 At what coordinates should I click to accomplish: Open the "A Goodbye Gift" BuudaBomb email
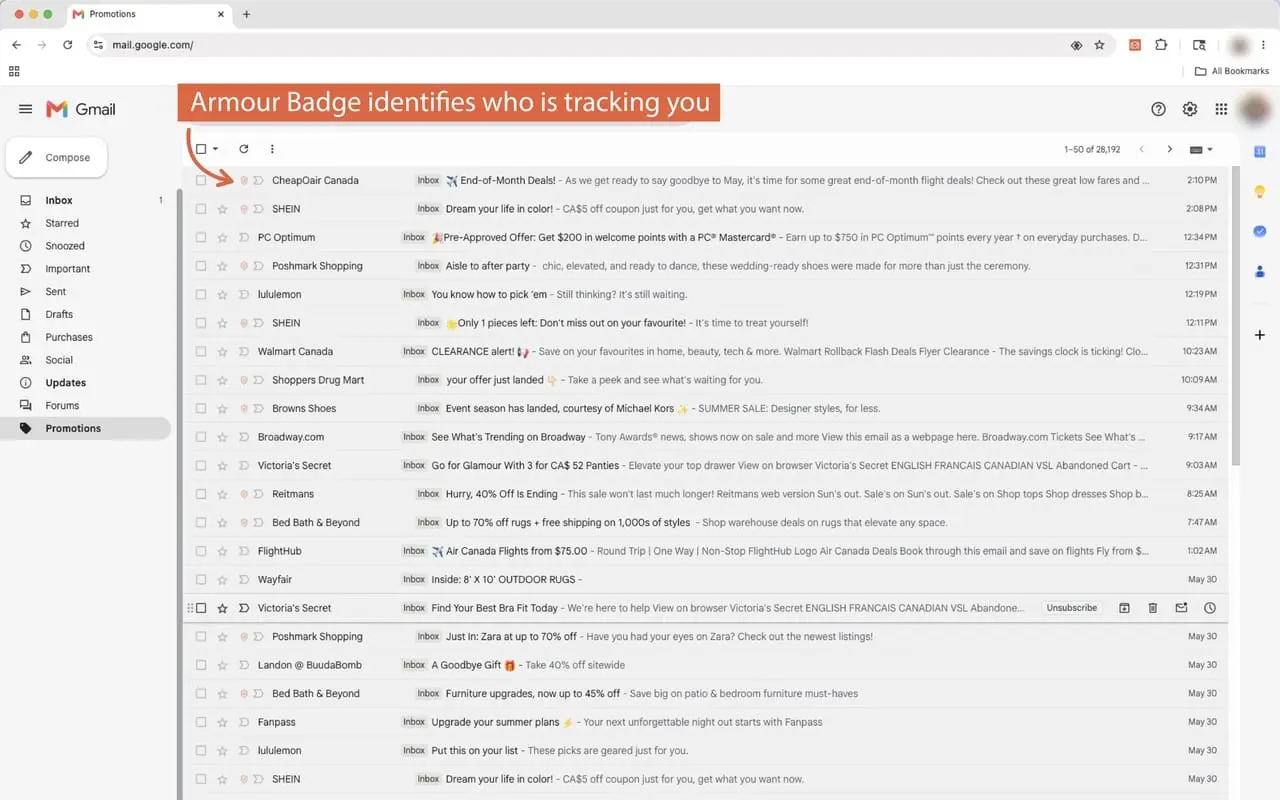[x=705, y=665]
